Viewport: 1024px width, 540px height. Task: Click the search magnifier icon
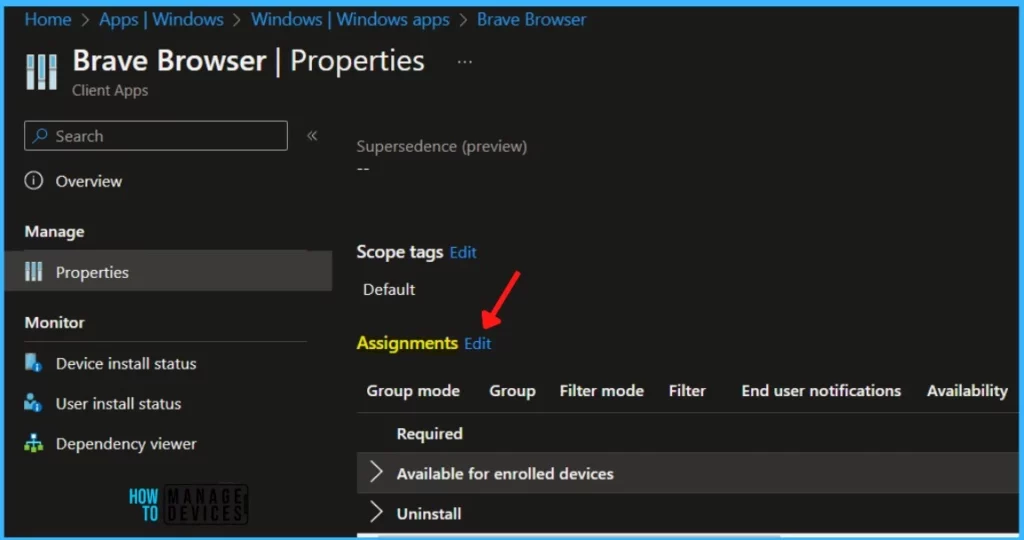click(x=40, y=136)
